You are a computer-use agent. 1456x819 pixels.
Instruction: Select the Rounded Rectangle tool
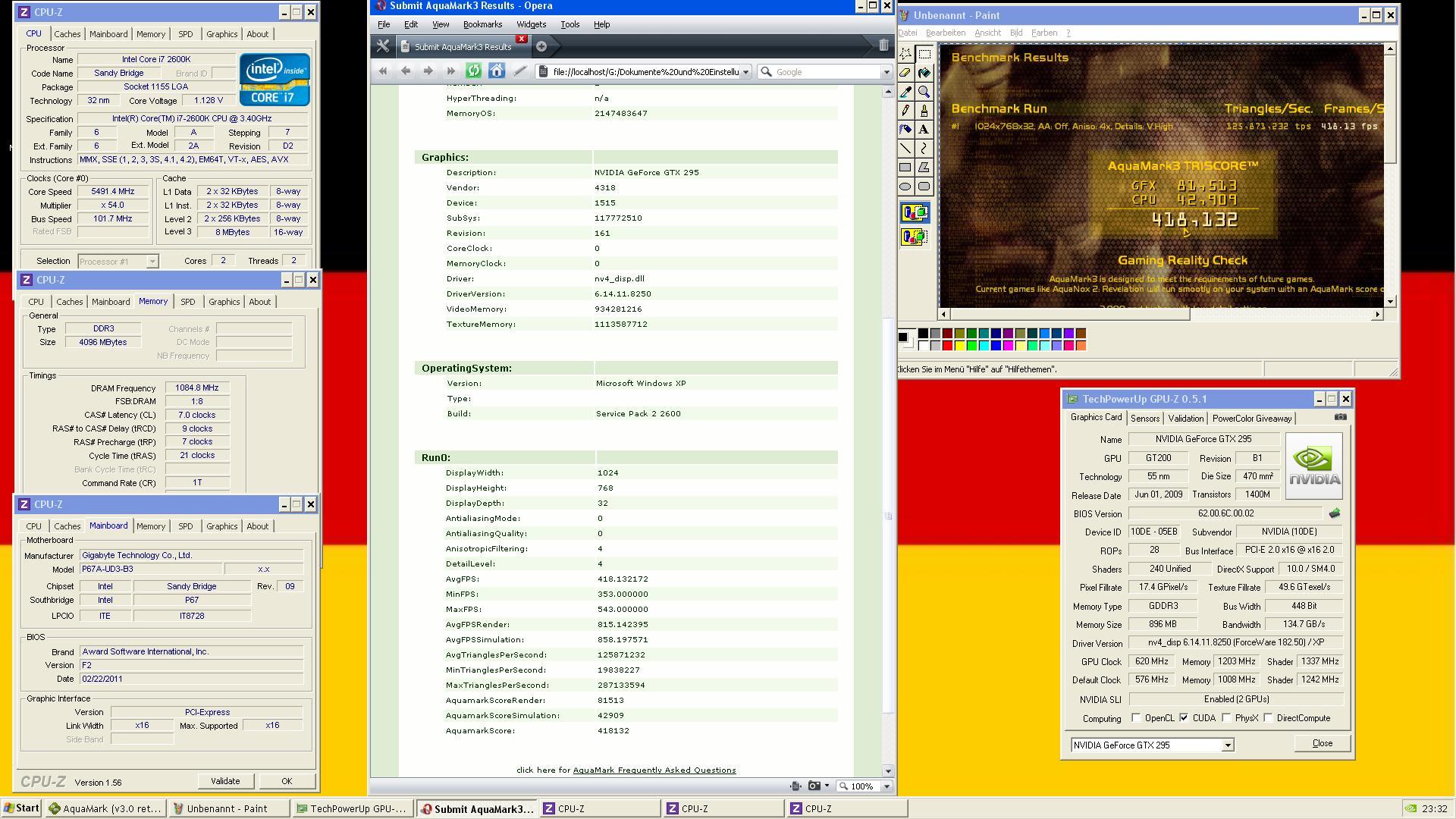click(924, 187)
